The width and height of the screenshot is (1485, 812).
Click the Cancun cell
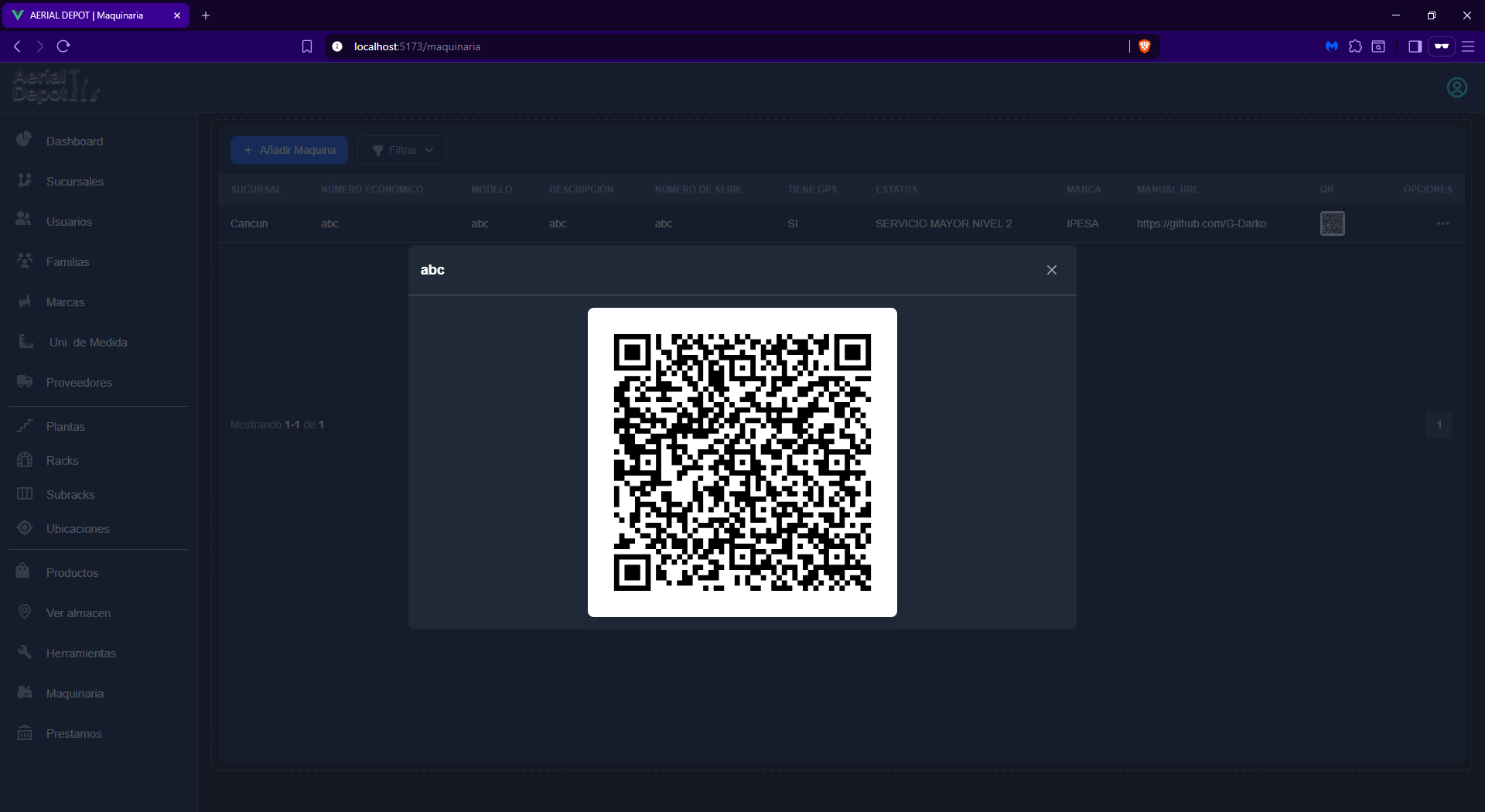249,223
